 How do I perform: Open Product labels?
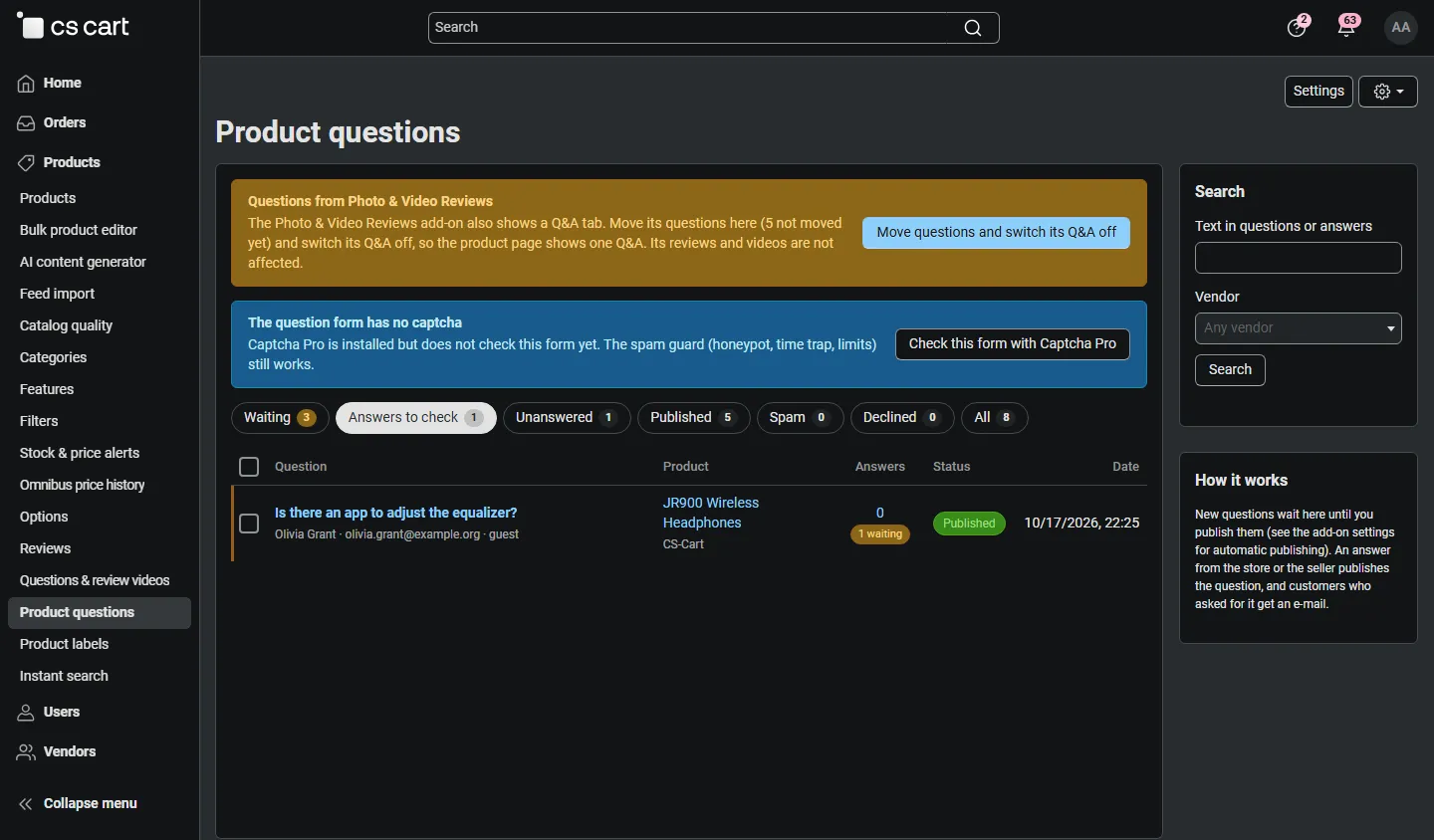click(64, 645)
